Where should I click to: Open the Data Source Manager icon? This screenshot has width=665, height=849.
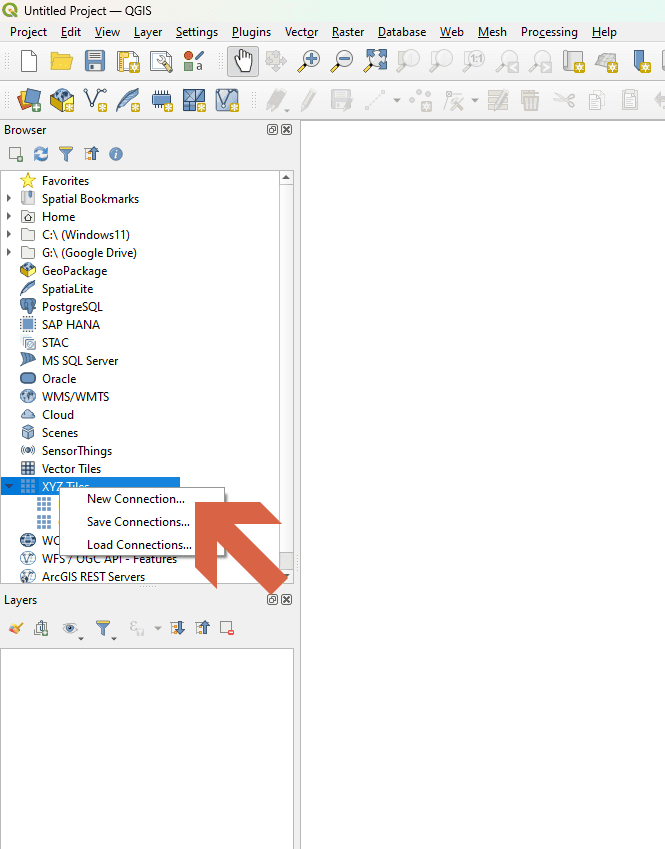pyautogui.click(x=29, y=100)
